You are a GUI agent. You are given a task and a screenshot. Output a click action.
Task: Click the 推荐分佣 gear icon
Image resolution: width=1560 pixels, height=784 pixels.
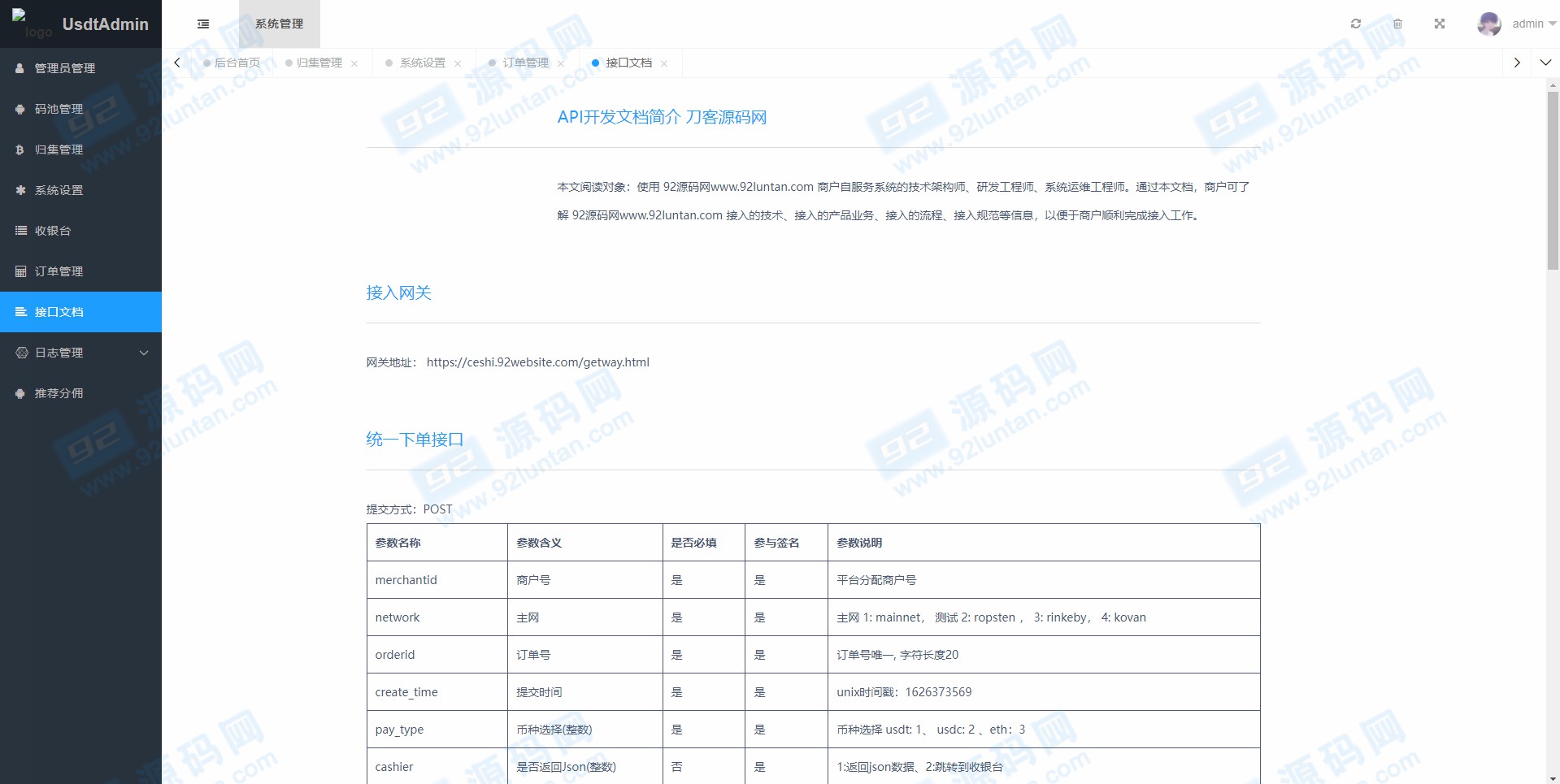pyautogui.click(x=20, y=393)
